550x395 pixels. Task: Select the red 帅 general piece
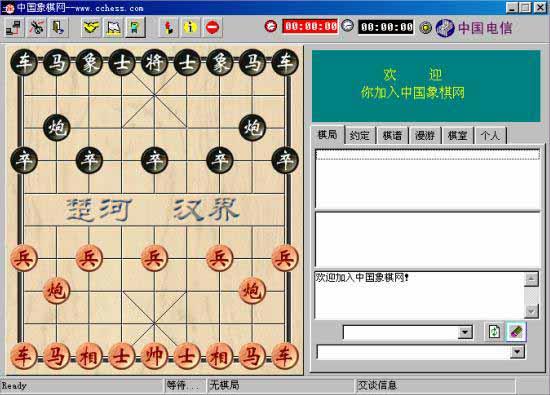[x=154, y=356]
